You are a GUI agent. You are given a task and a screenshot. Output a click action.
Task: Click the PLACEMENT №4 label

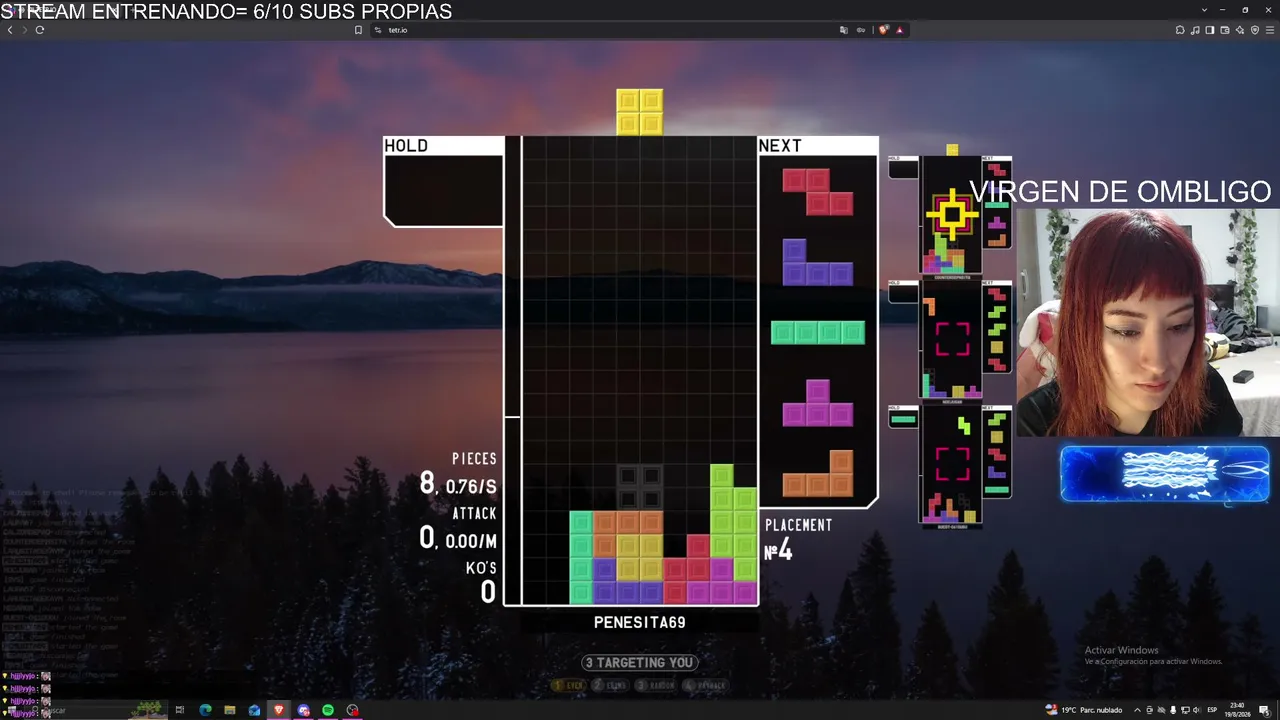coord(798,539)
